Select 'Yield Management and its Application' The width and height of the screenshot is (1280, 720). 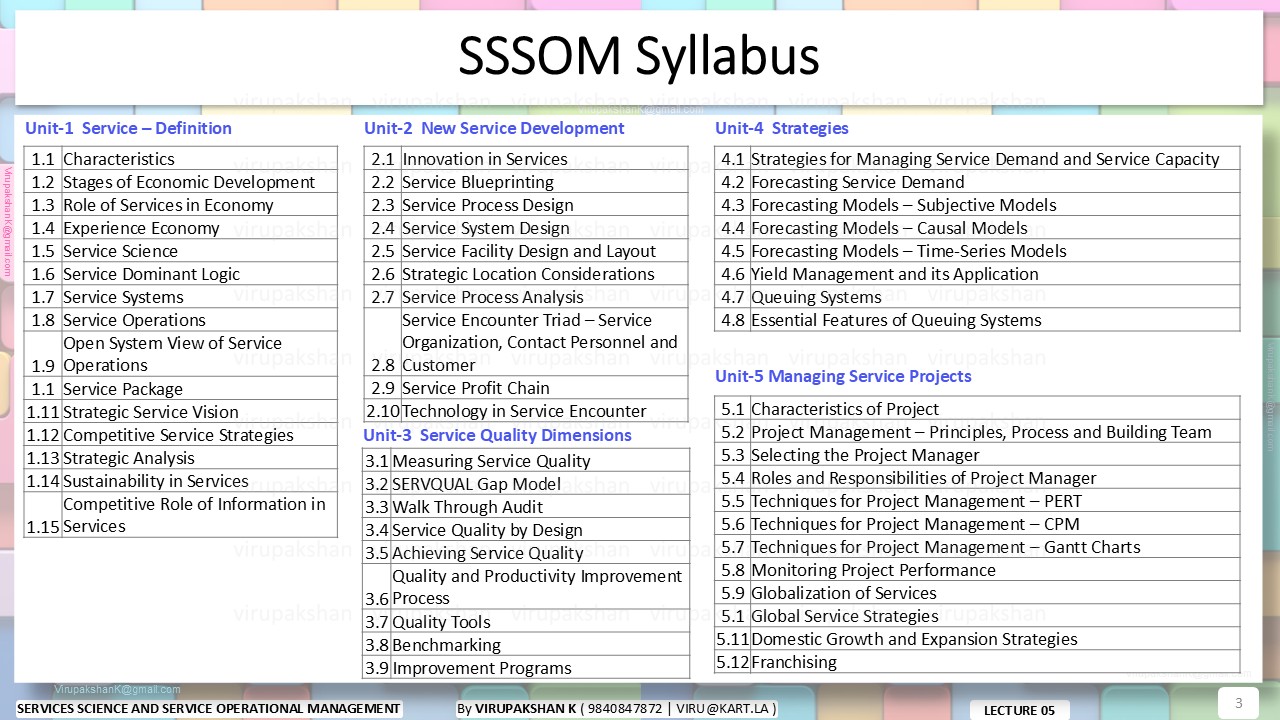tap(995, 273)
